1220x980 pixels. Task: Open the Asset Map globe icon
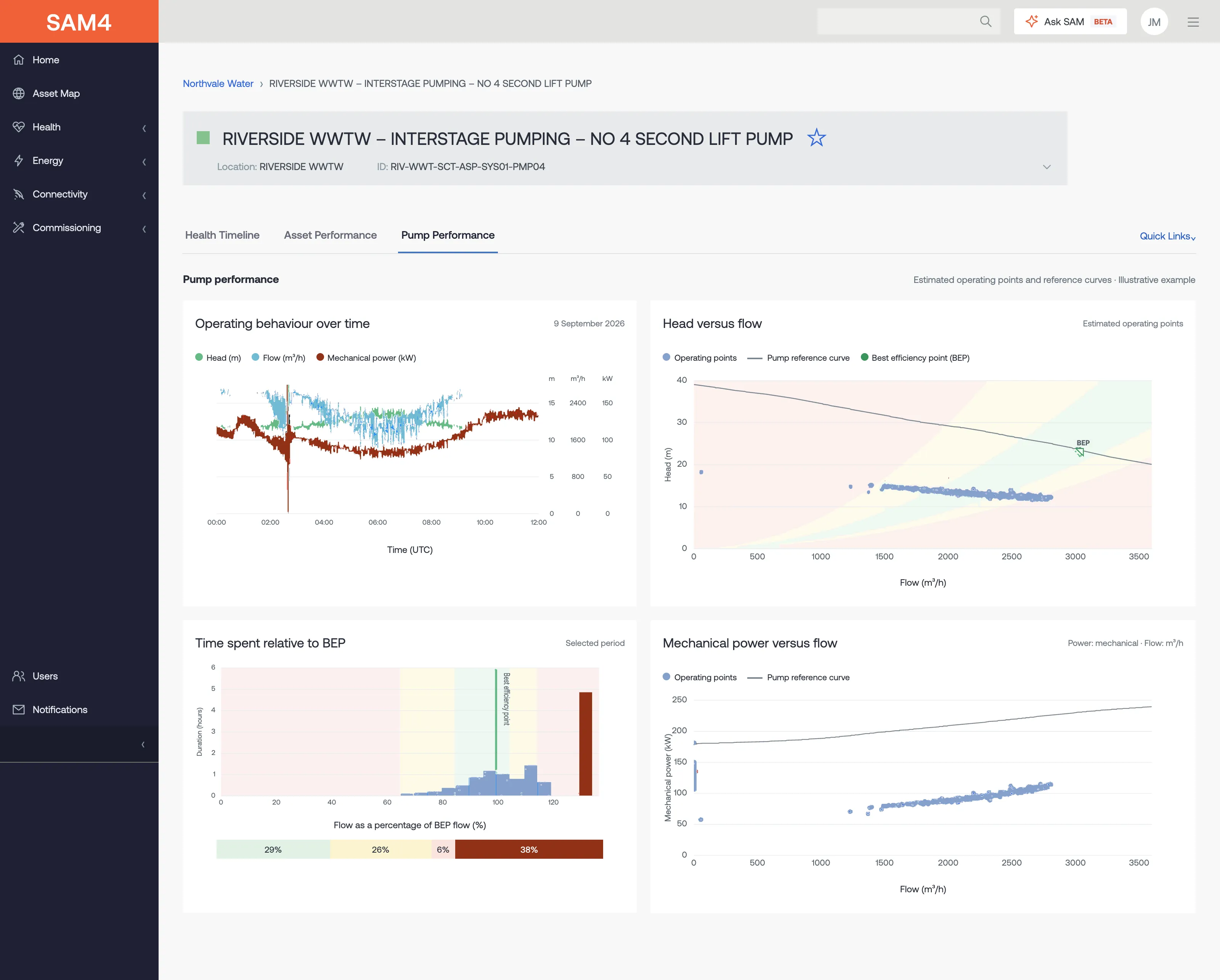click(x=19, y=93)
